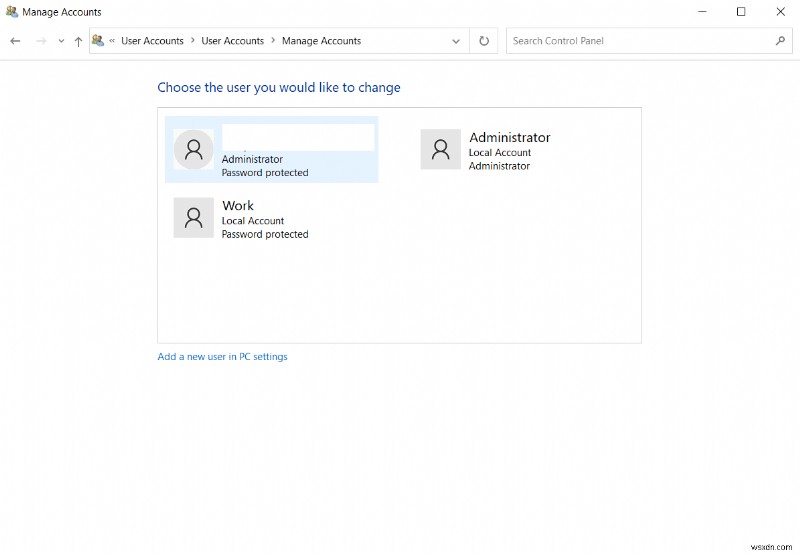Image resolution: width=800 pixels, height=554 pixels.
Task: Click the Work account name
Action: click(238, 206)
